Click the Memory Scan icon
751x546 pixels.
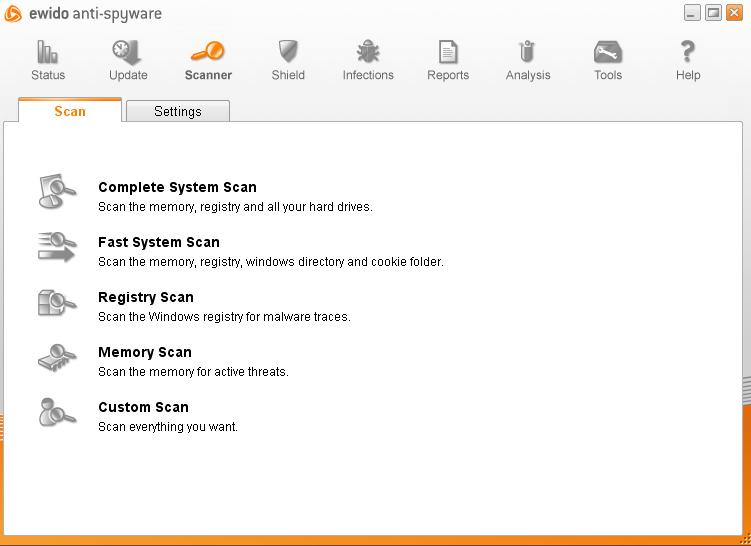pyautogui.click(x=57, y=358)
